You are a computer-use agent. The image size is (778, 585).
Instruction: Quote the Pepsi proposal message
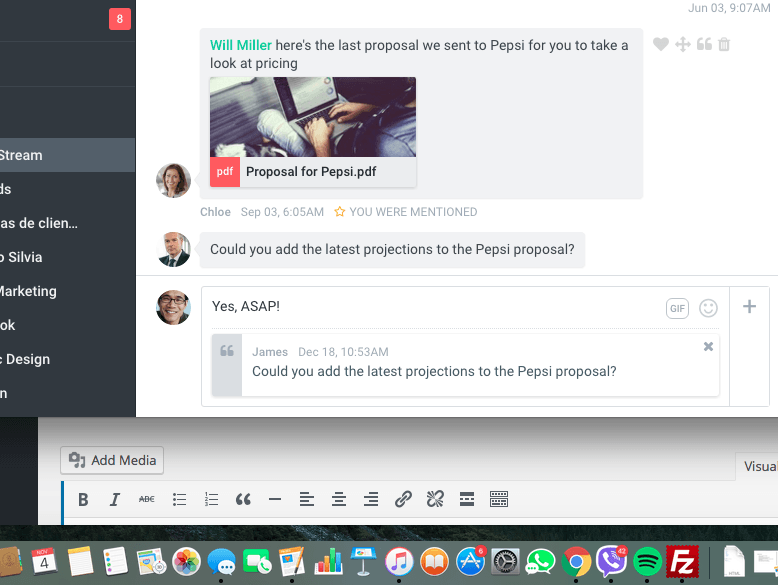tap(704, 44)
